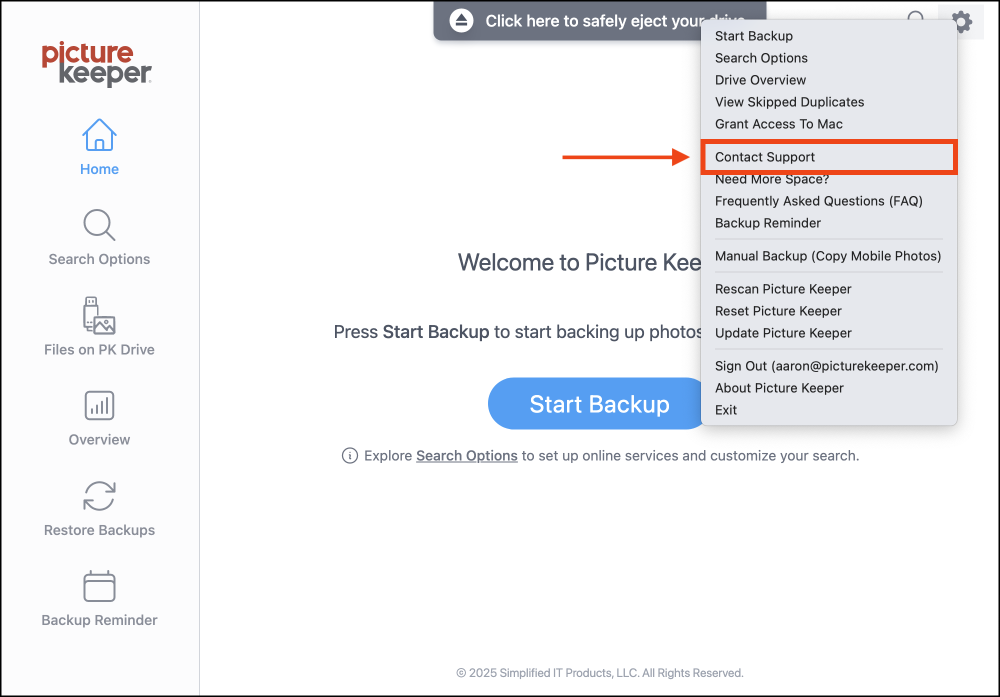The height and width of the screenshot is (697, 1000).
Task: Select Reset Picture Keeper menu item
Action: [x=778, y=311]
